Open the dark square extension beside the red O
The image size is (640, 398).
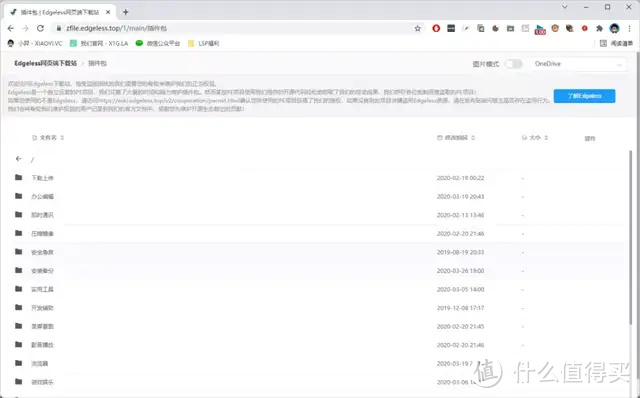click(x=451, y=28)
